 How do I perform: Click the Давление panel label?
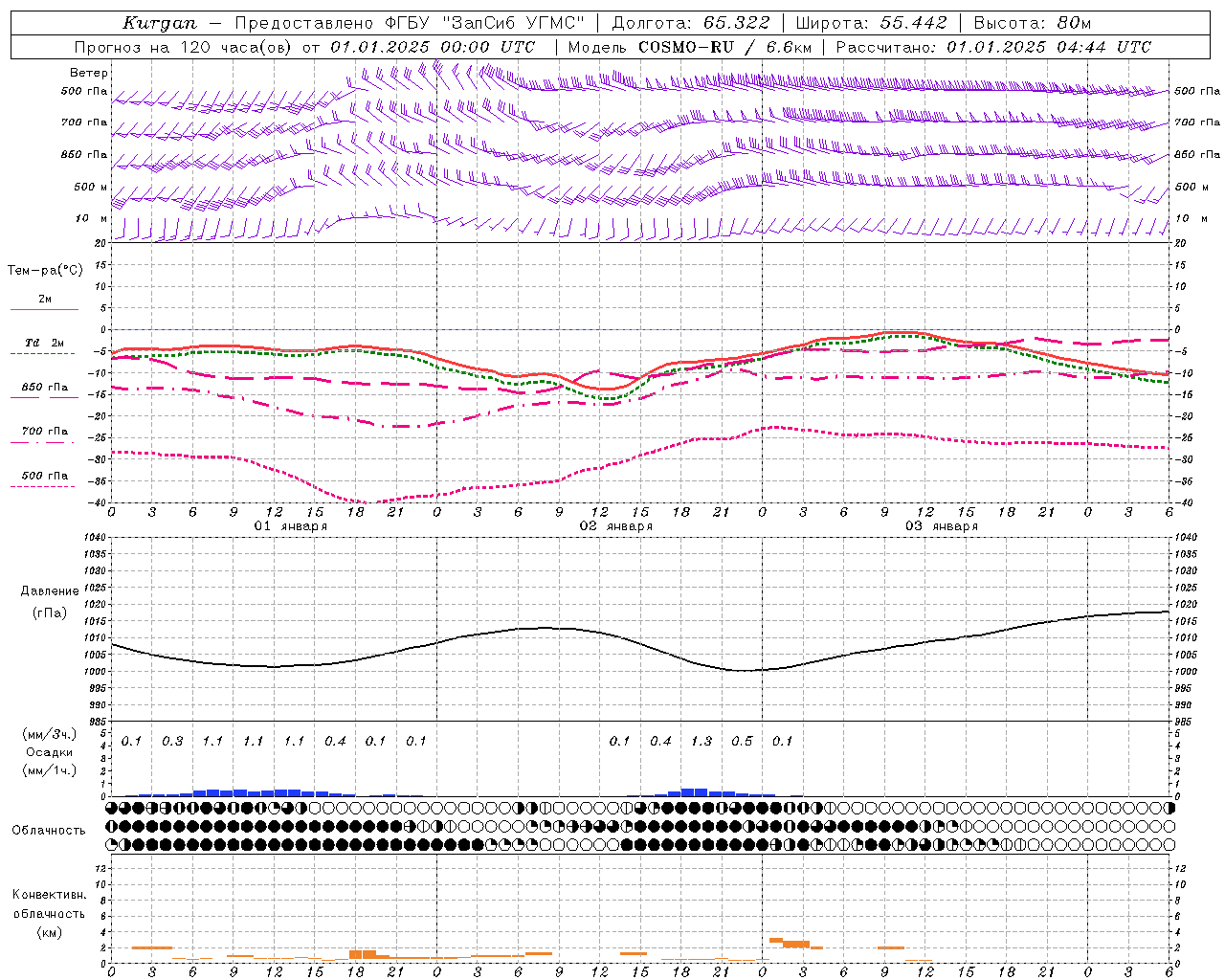point(50,591)
